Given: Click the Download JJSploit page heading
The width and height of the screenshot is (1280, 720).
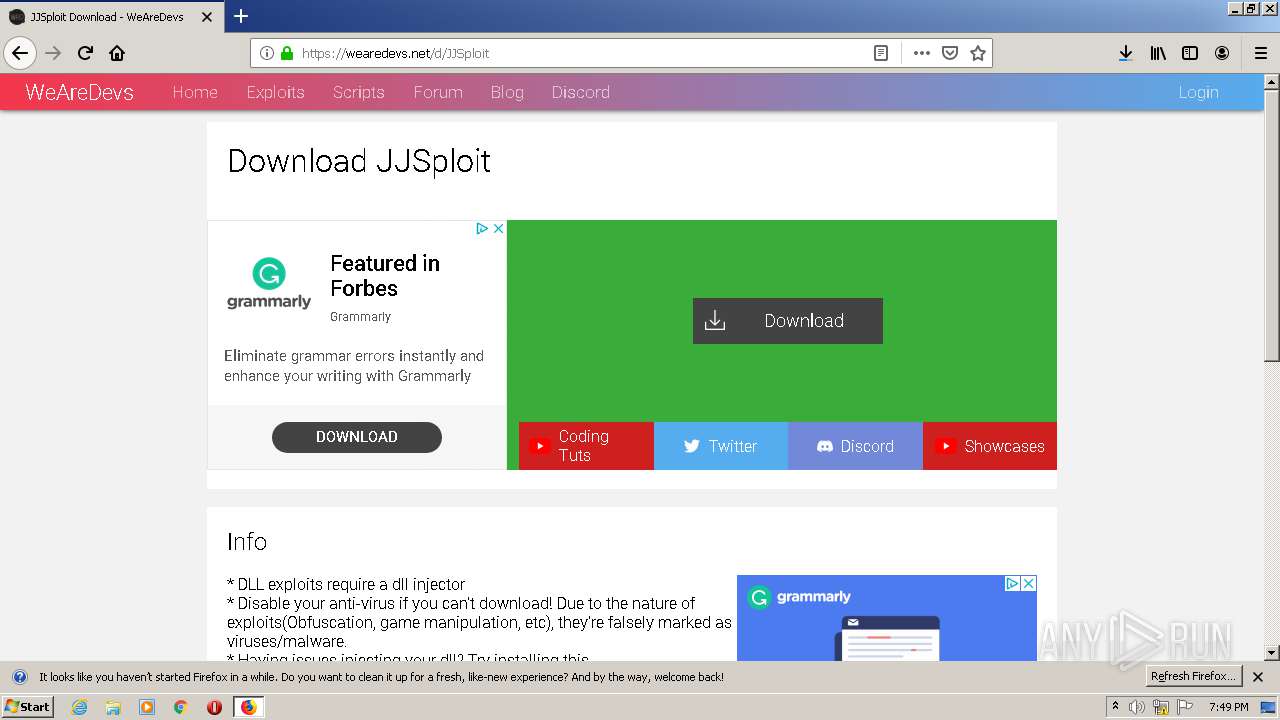Looking at the screenshot, I should tap(359, 161).
